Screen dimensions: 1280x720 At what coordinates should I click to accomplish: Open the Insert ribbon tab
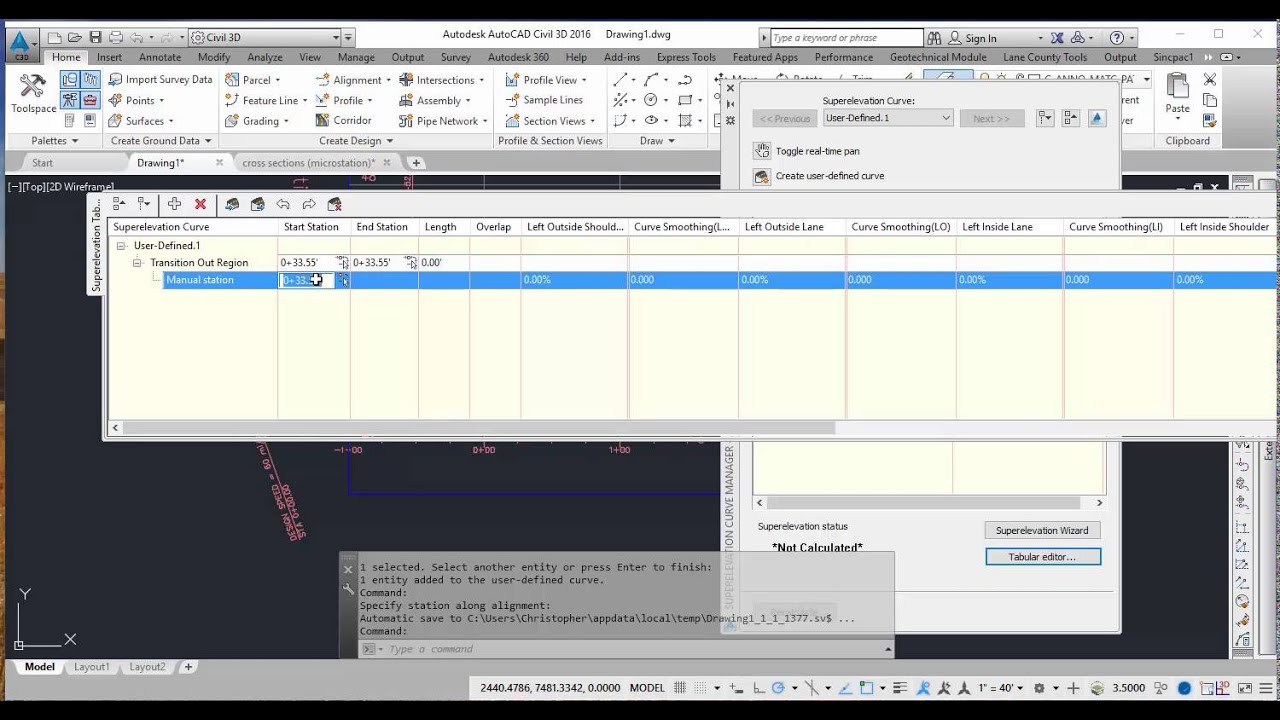[x=109, y=57]
